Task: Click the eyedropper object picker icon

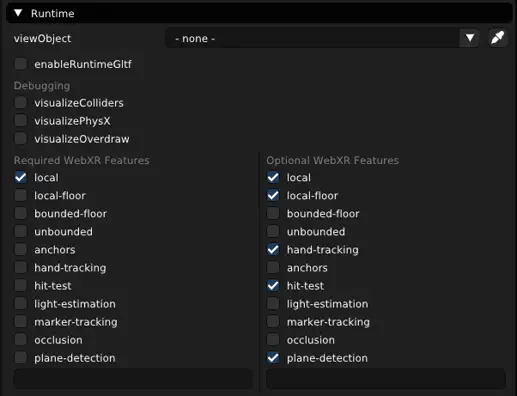Action: tap(498, 38)
